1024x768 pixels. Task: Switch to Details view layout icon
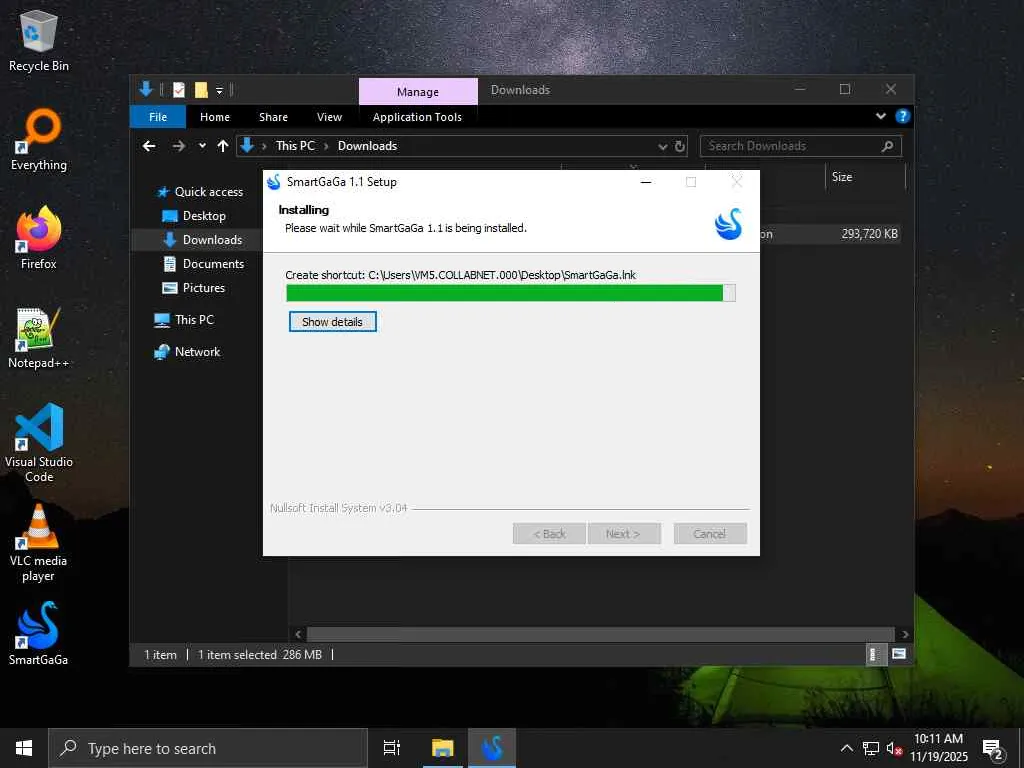tap(874, 654)
